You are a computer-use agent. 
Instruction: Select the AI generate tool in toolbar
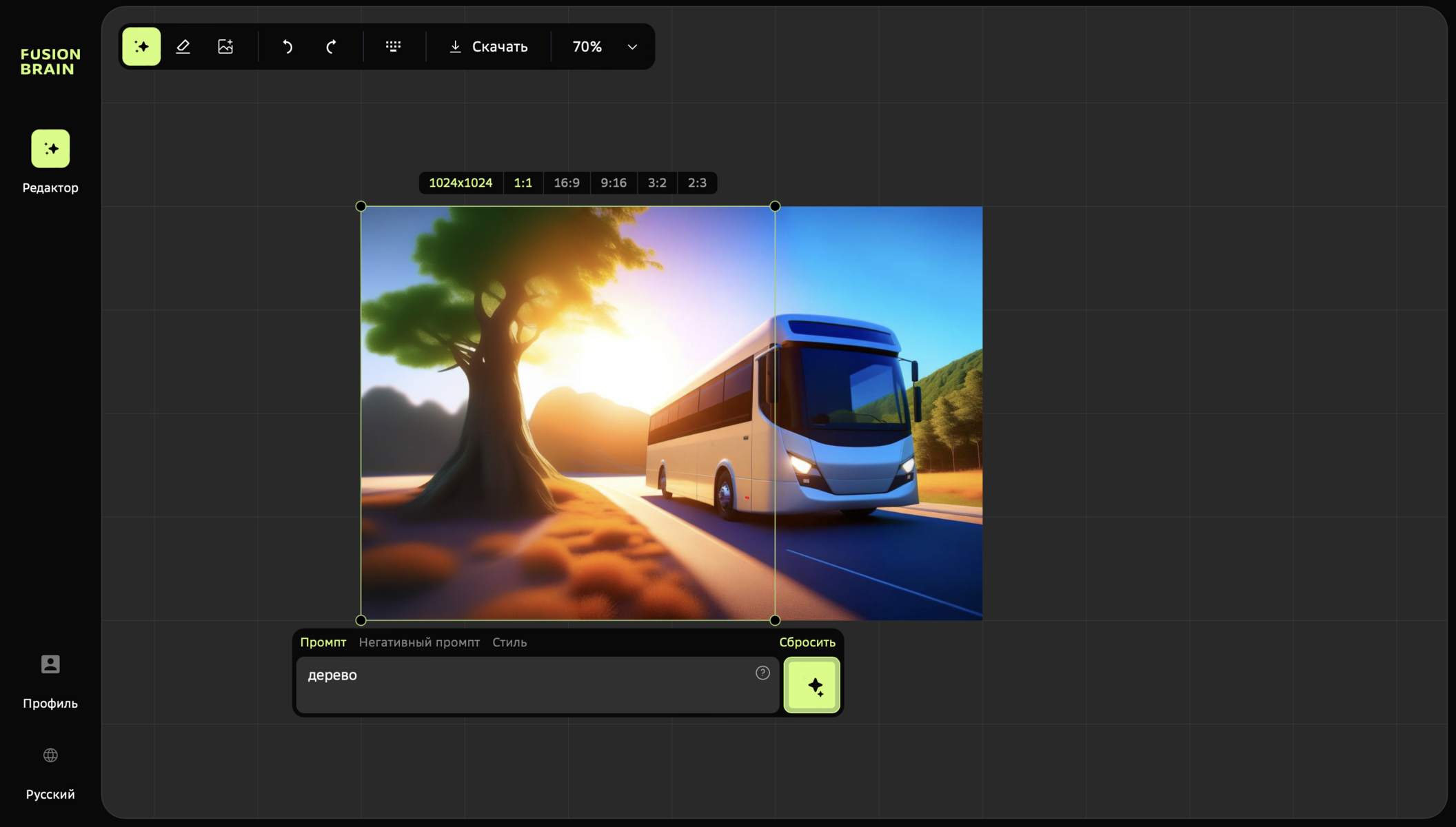pyautogui.click(x=141, y=46)
